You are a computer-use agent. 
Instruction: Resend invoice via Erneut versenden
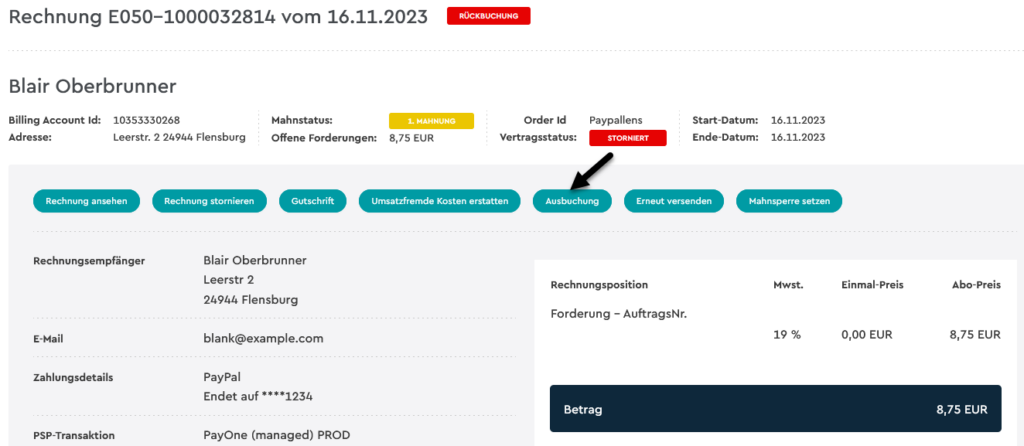pos(674,201)
